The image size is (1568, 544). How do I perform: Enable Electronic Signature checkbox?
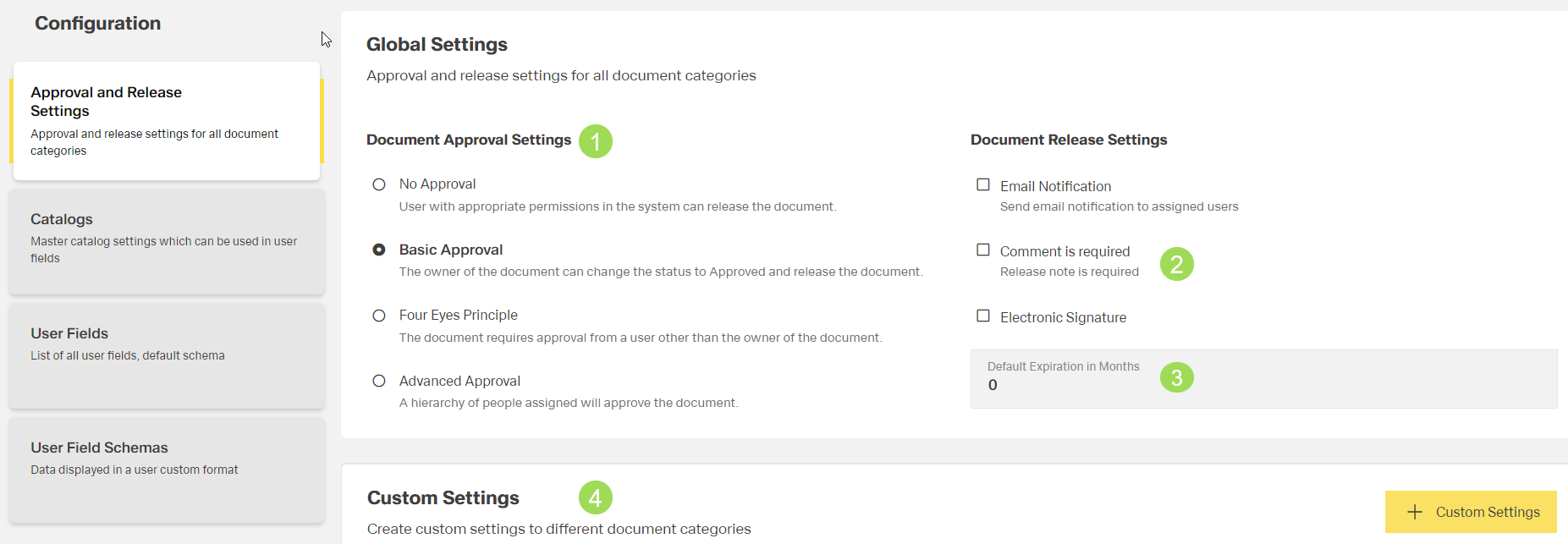tap(982, 316)
